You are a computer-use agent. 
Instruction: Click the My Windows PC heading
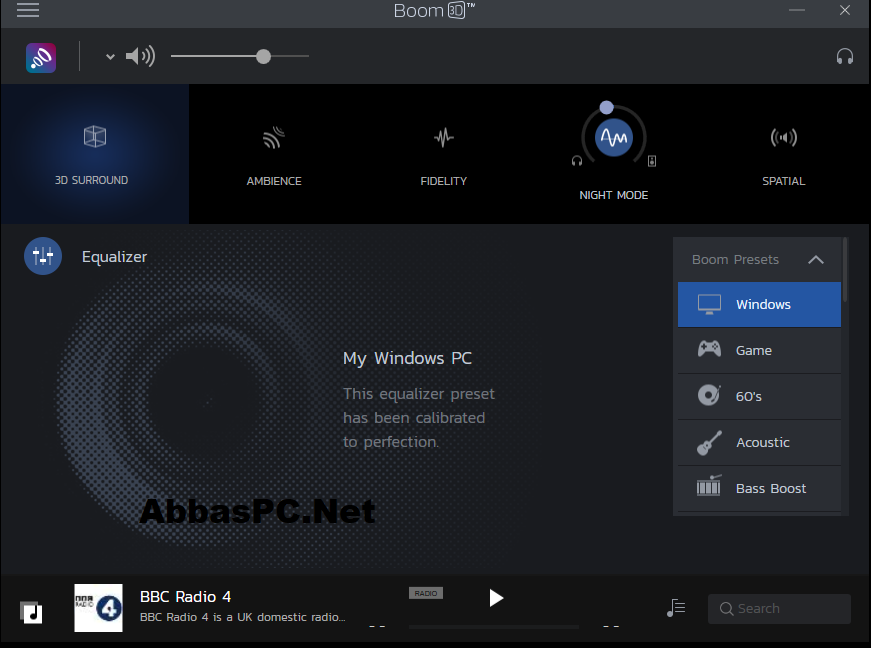pyautogui.click(x=408, y=358)
